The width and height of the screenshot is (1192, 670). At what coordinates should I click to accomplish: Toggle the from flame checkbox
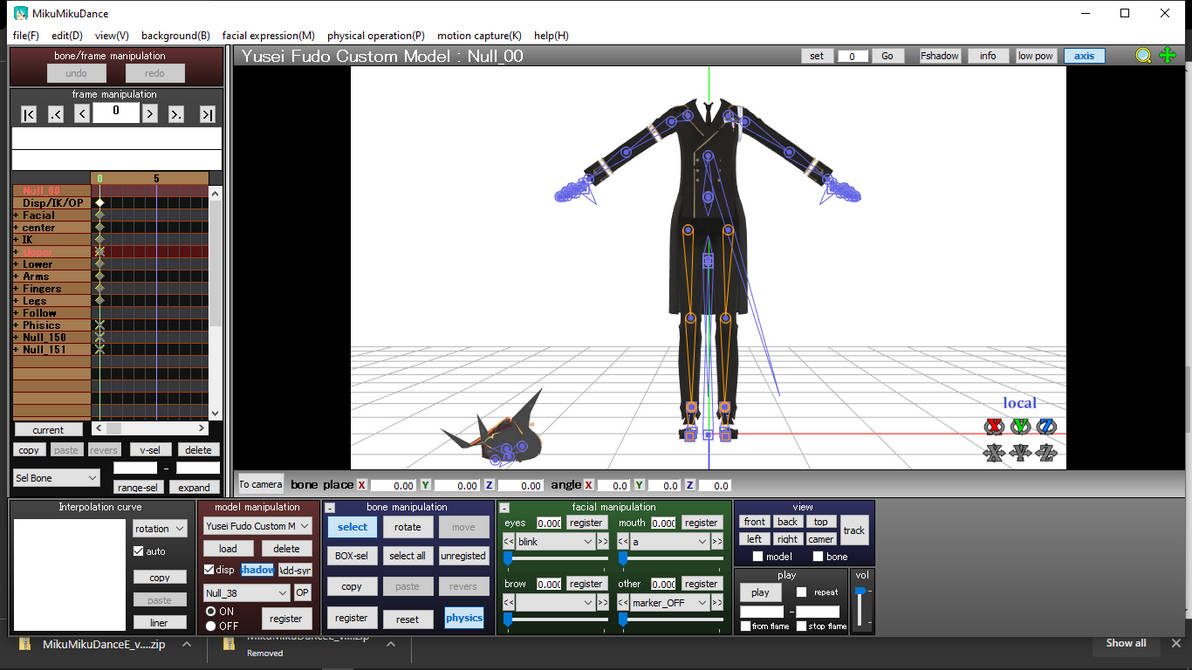coord(746,626)
